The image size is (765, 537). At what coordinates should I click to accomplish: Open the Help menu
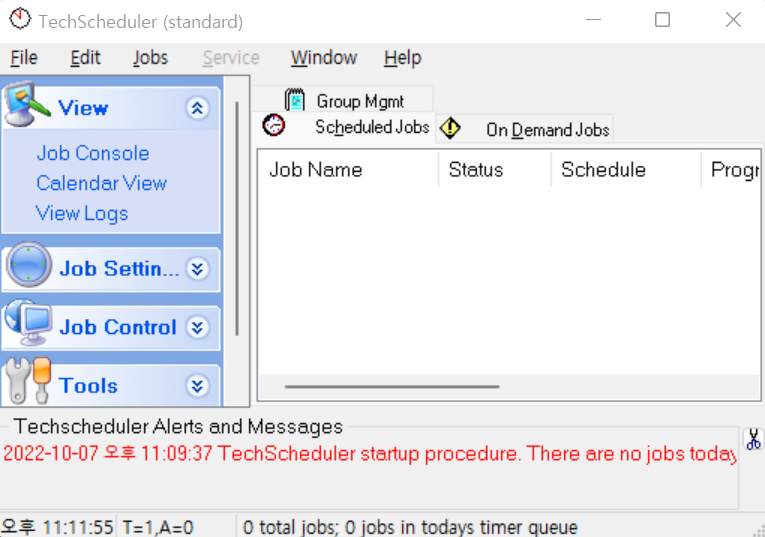[403, 58]
